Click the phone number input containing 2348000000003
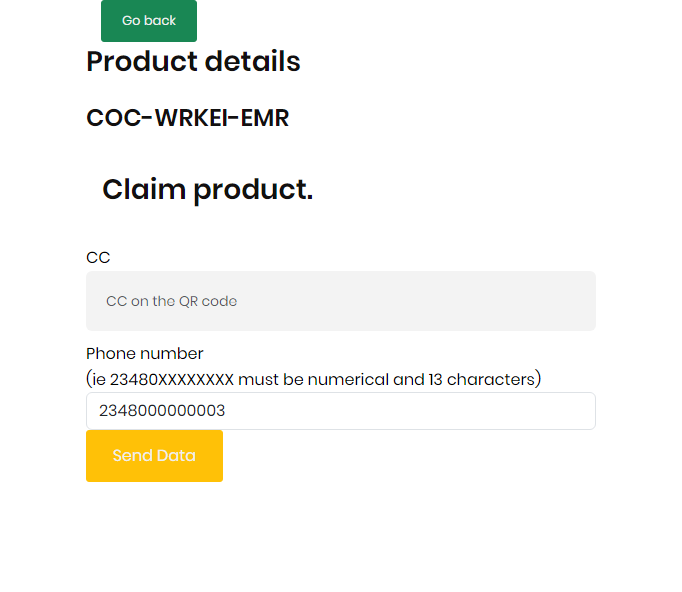The width and height of the screenshot is (682, 592). click(341, 411)
